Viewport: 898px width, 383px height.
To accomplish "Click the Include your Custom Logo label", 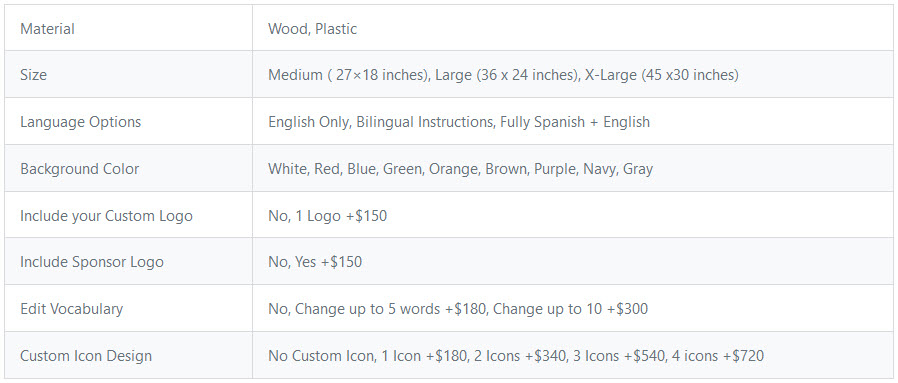I will (x=107, y=216).
